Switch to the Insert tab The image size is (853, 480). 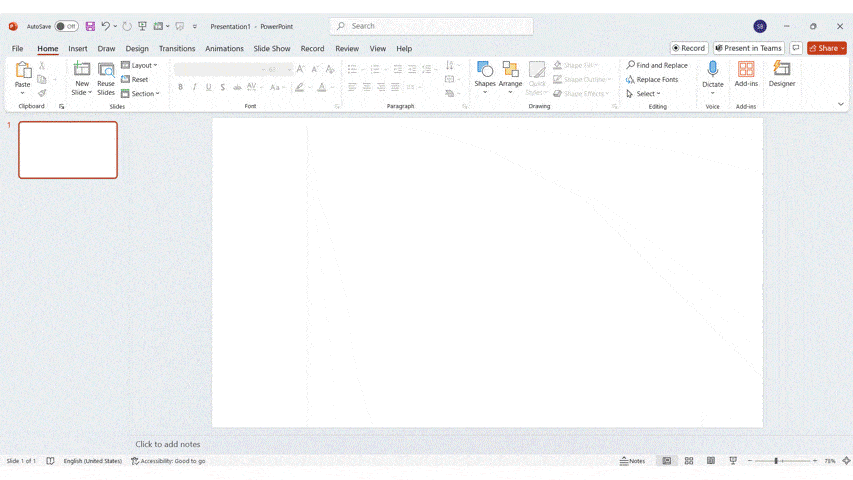(x=78, y=48)
